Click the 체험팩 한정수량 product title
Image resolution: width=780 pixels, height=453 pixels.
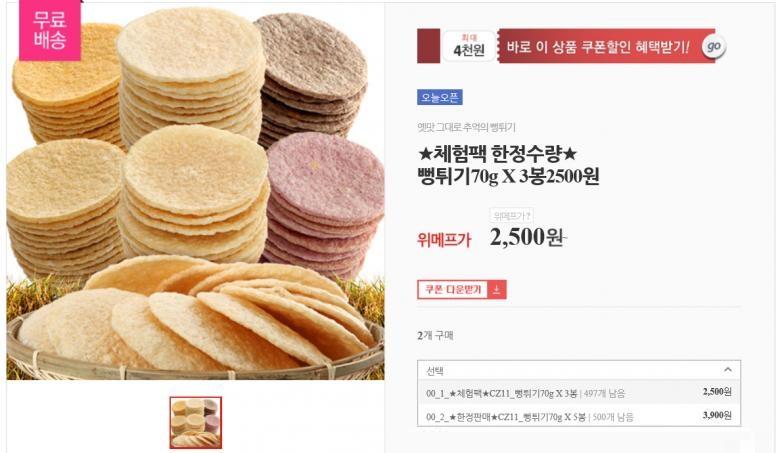pyautogui.click(x=508, y=165)
